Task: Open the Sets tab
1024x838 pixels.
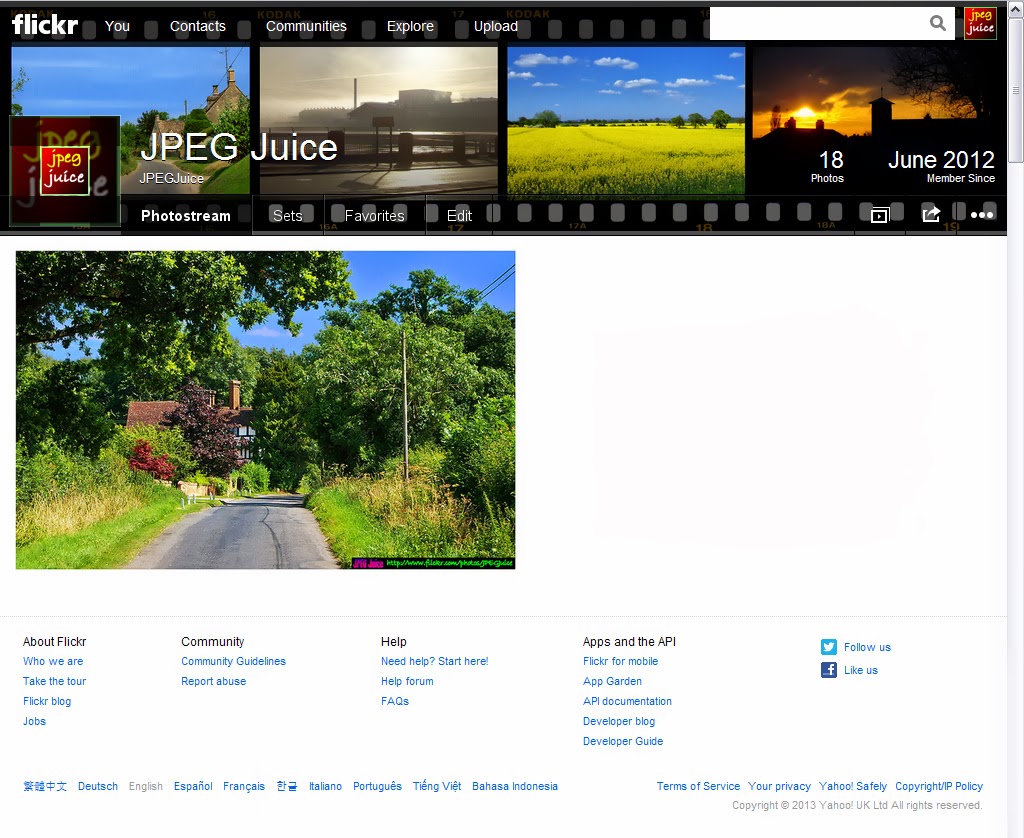Action: coord(286,214)
